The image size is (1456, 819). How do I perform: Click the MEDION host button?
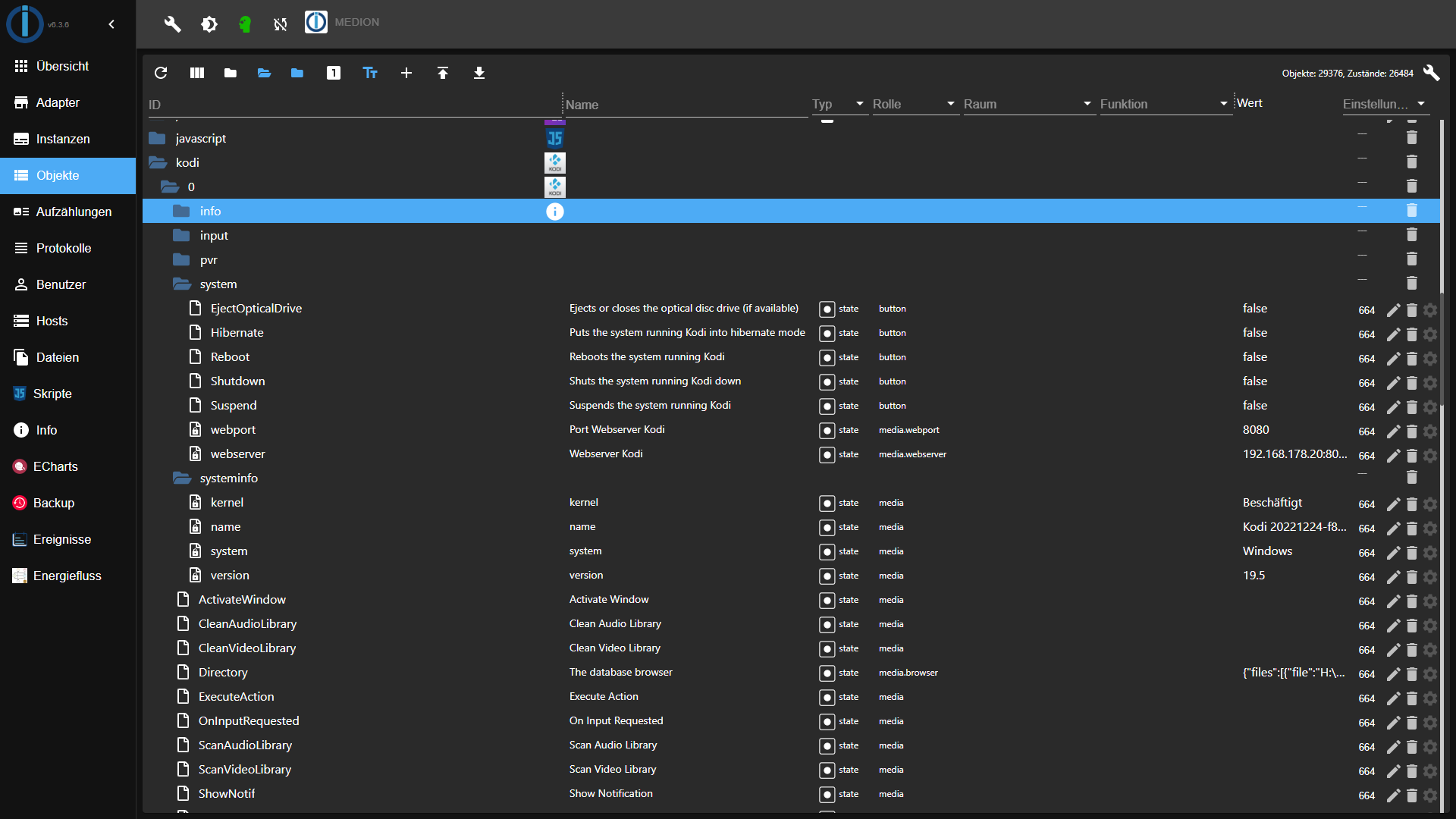343,22
